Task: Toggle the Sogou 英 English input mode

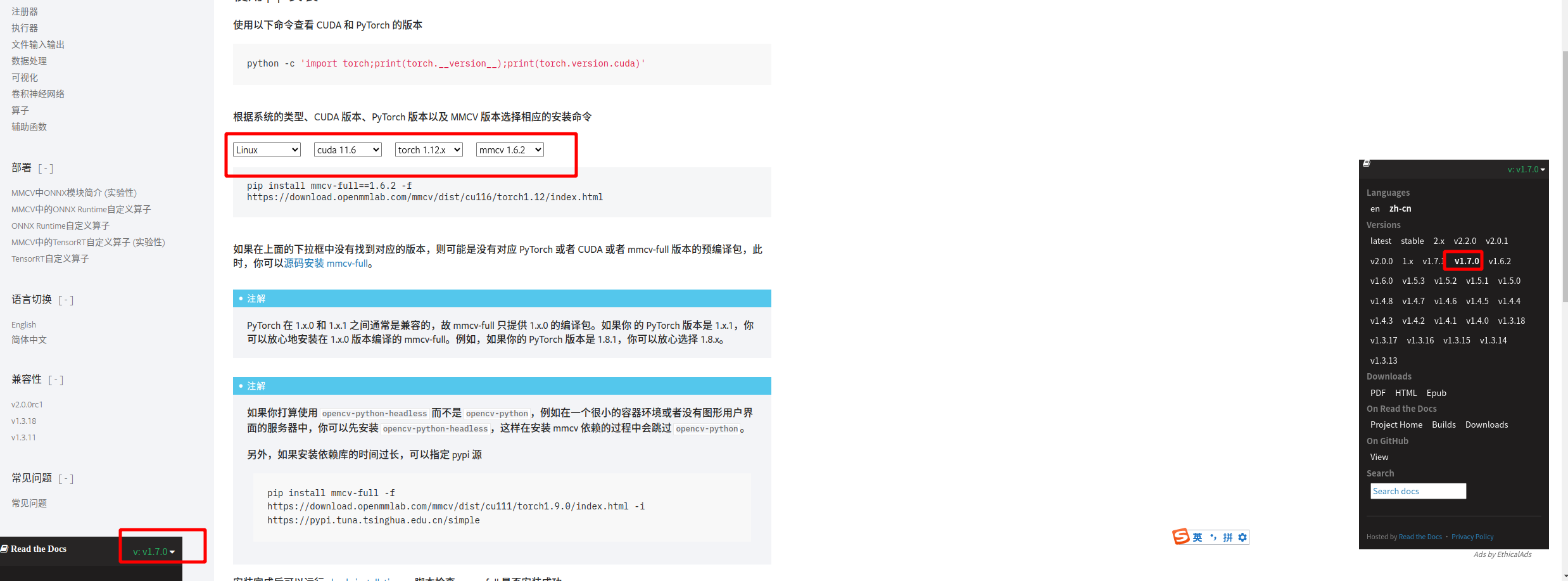Action: click(x=1197, y=537)
